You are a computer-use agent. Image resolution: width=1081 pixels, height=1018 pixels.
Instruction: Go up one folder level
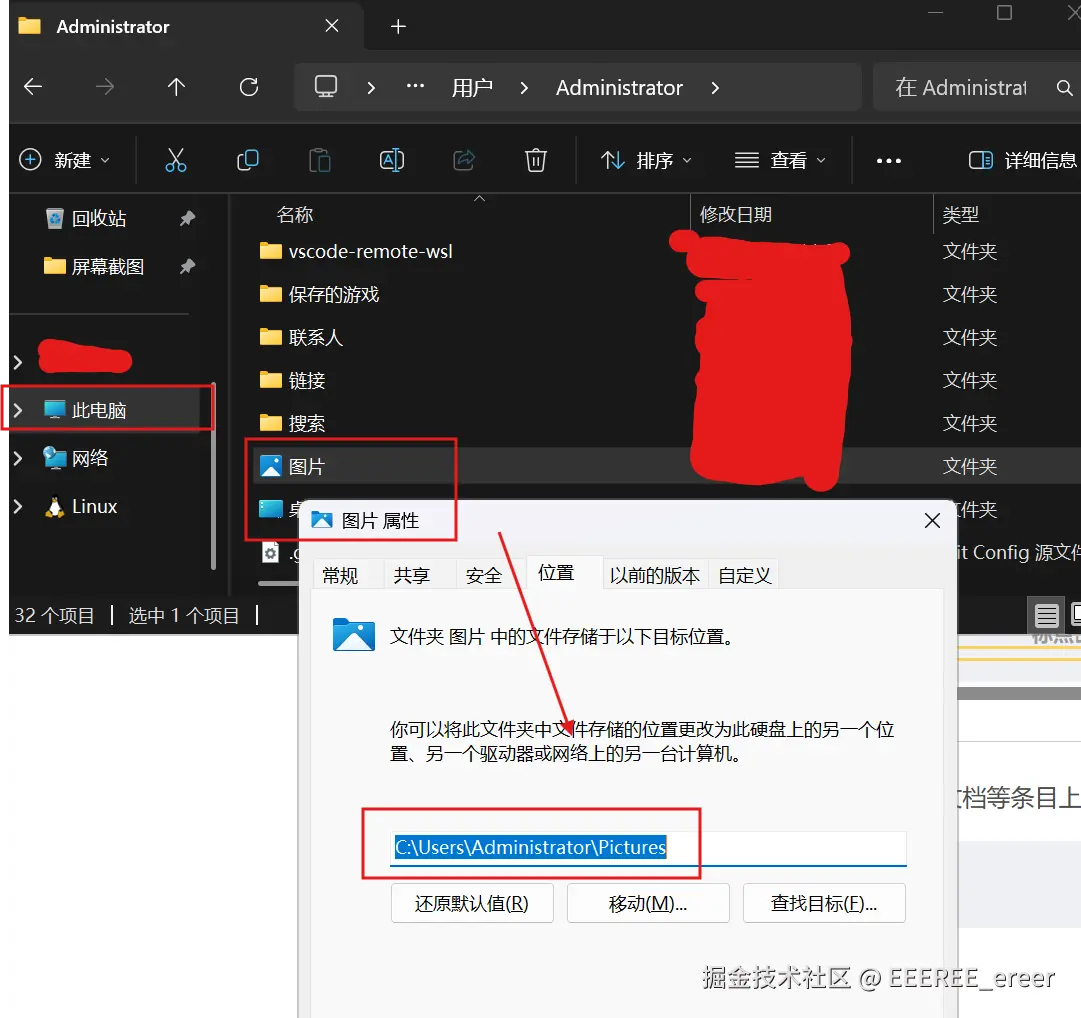pos(176,87)
